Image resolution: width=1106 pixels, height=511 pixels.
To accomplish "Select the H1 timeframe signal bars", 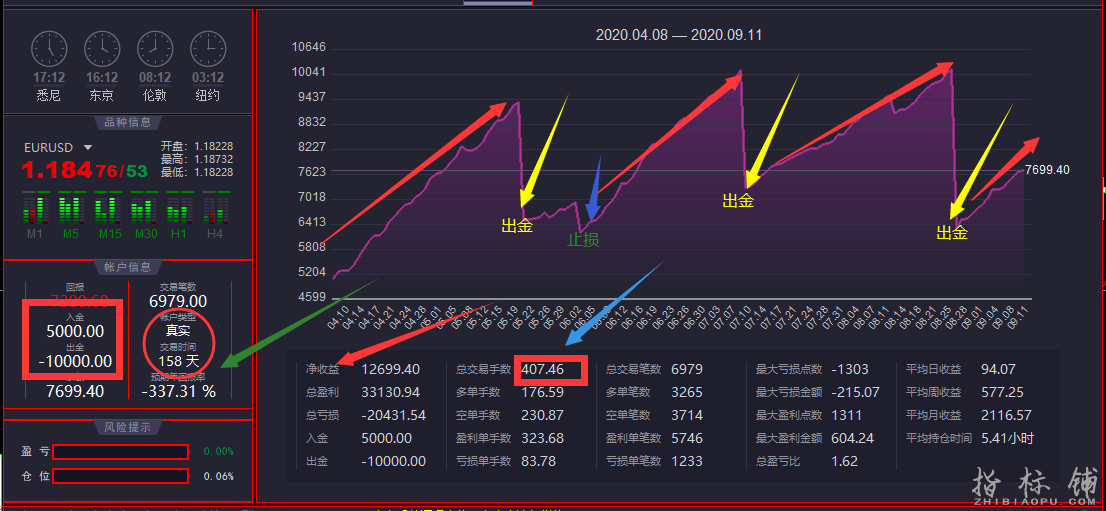I will 178,208.
